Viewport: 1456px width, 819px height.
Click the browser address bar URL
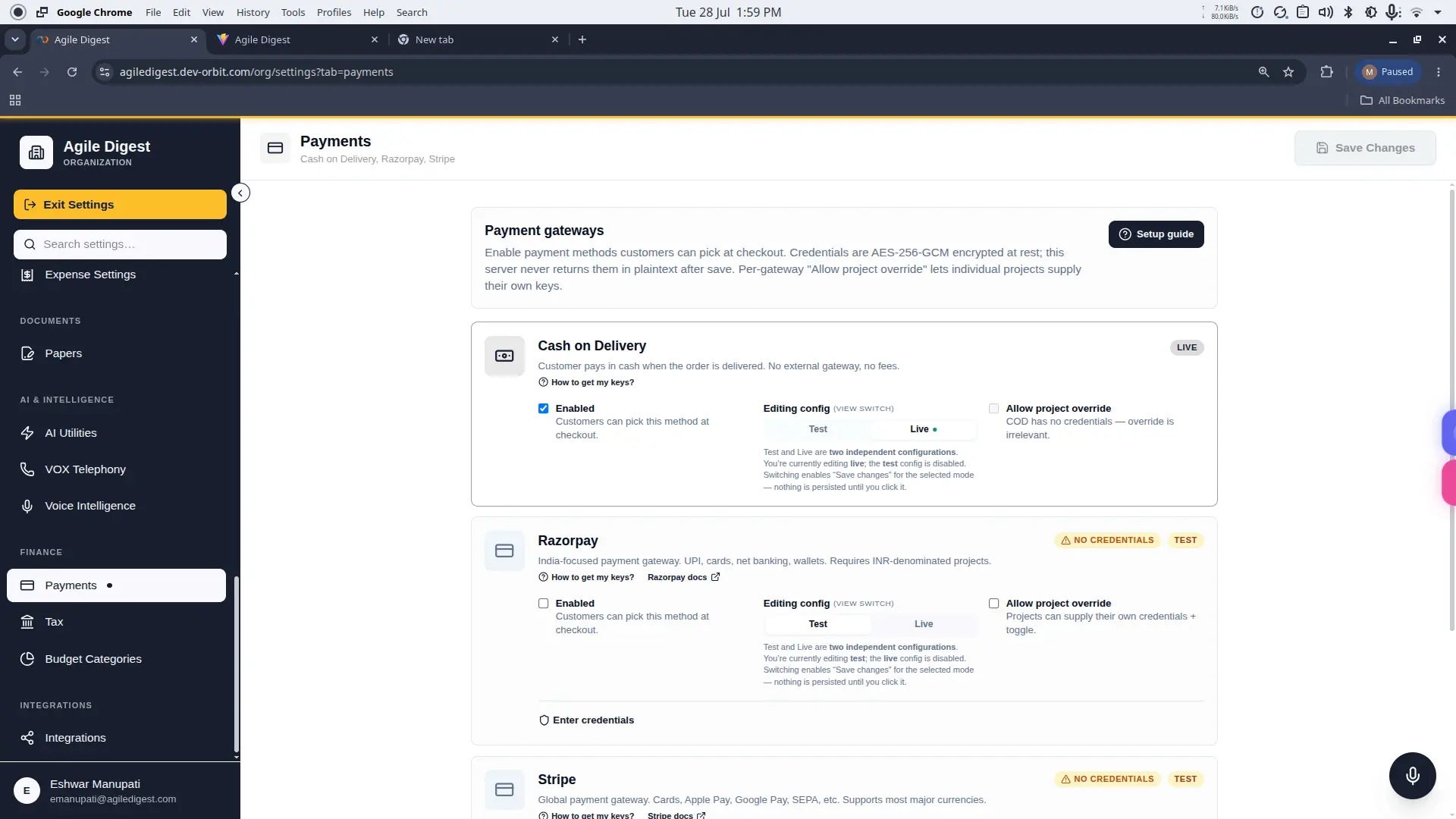coord(256,72)
